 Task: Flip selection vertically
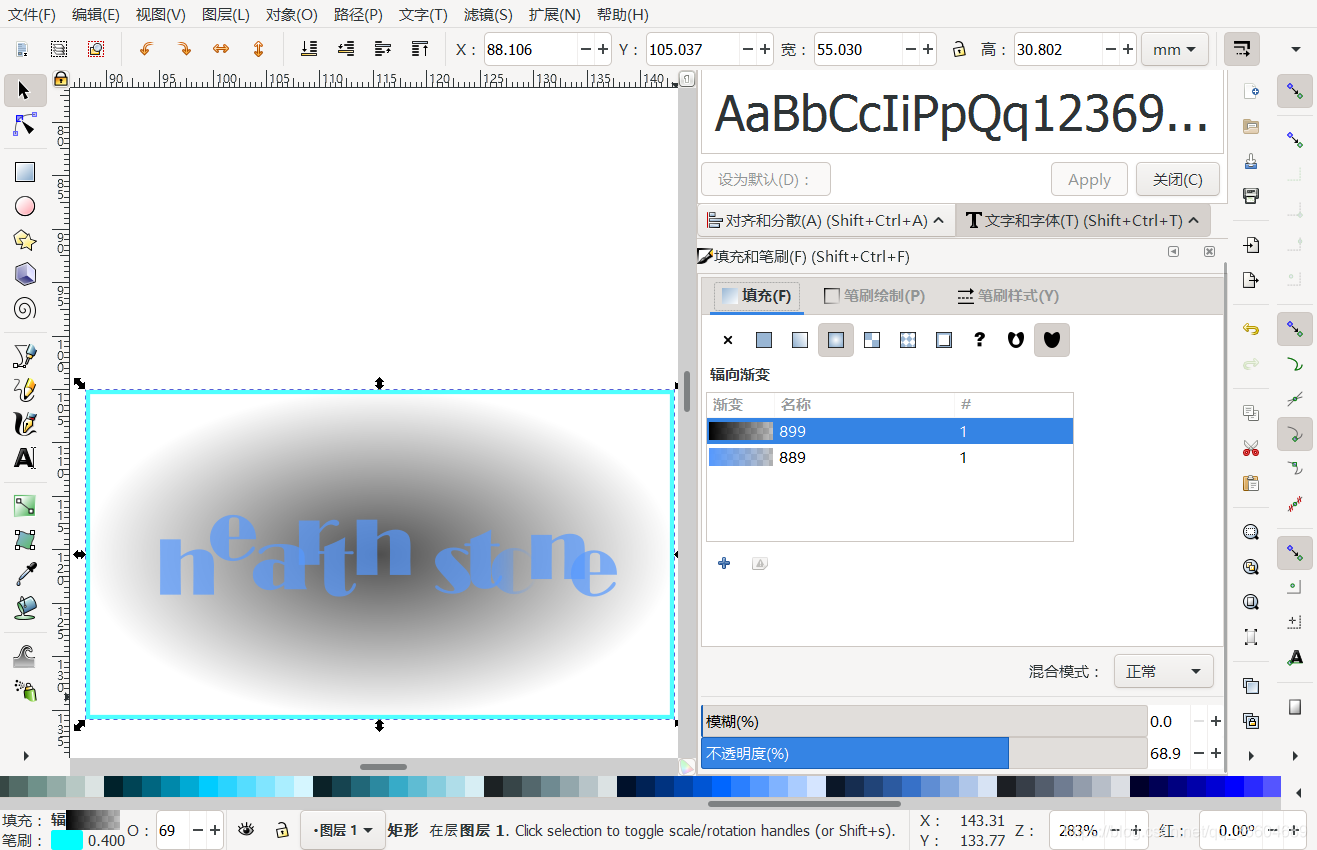pyautogui.click(x=258, y=49)
